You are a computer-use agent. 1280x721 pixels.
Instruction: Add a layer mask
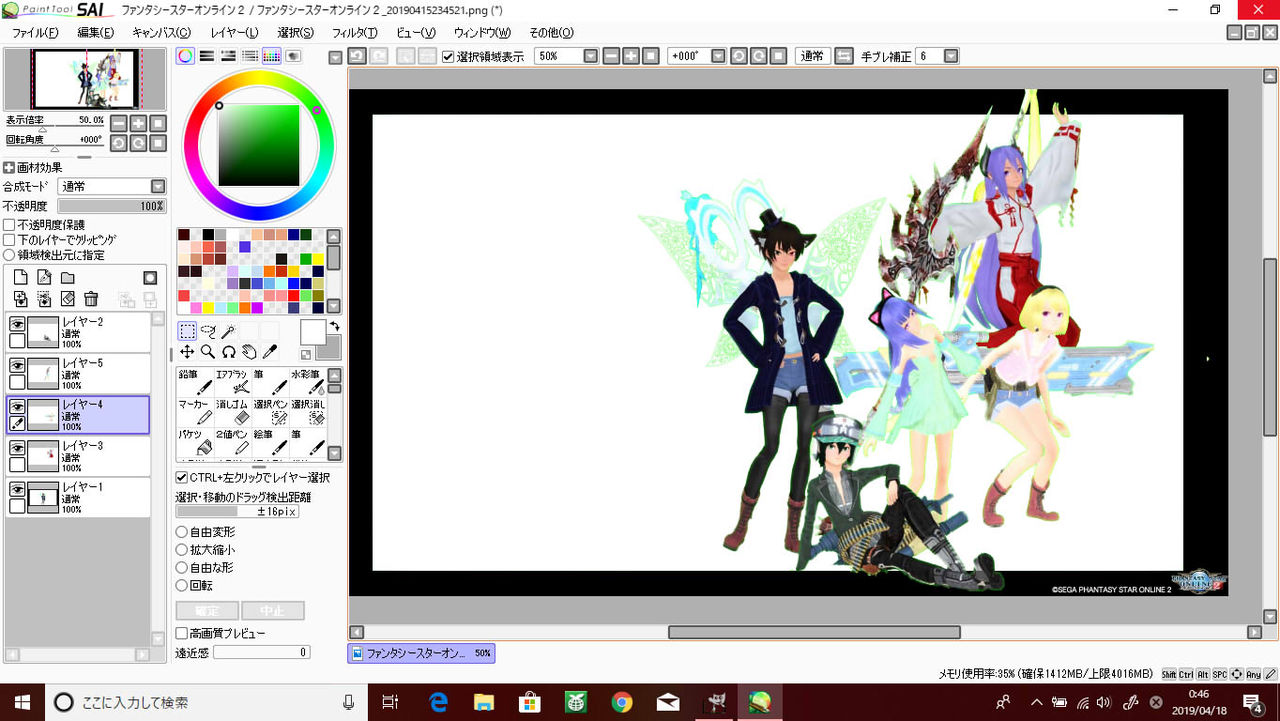point(150,277)
